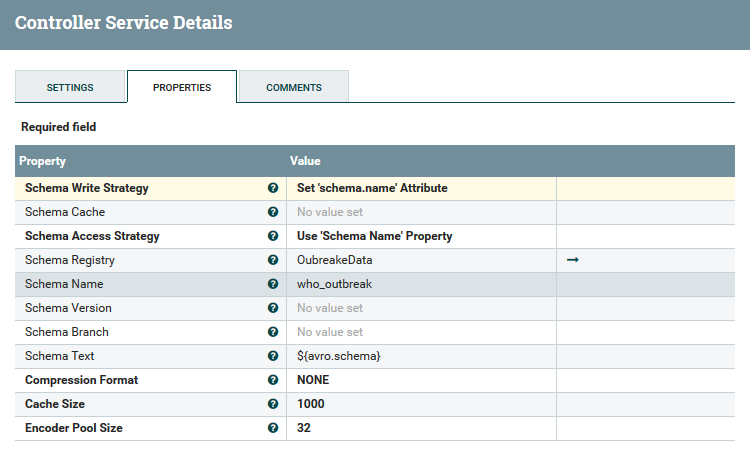
Task: Click help icon for Schema Version
Action: pyautogui.click(x=273, y=308)
